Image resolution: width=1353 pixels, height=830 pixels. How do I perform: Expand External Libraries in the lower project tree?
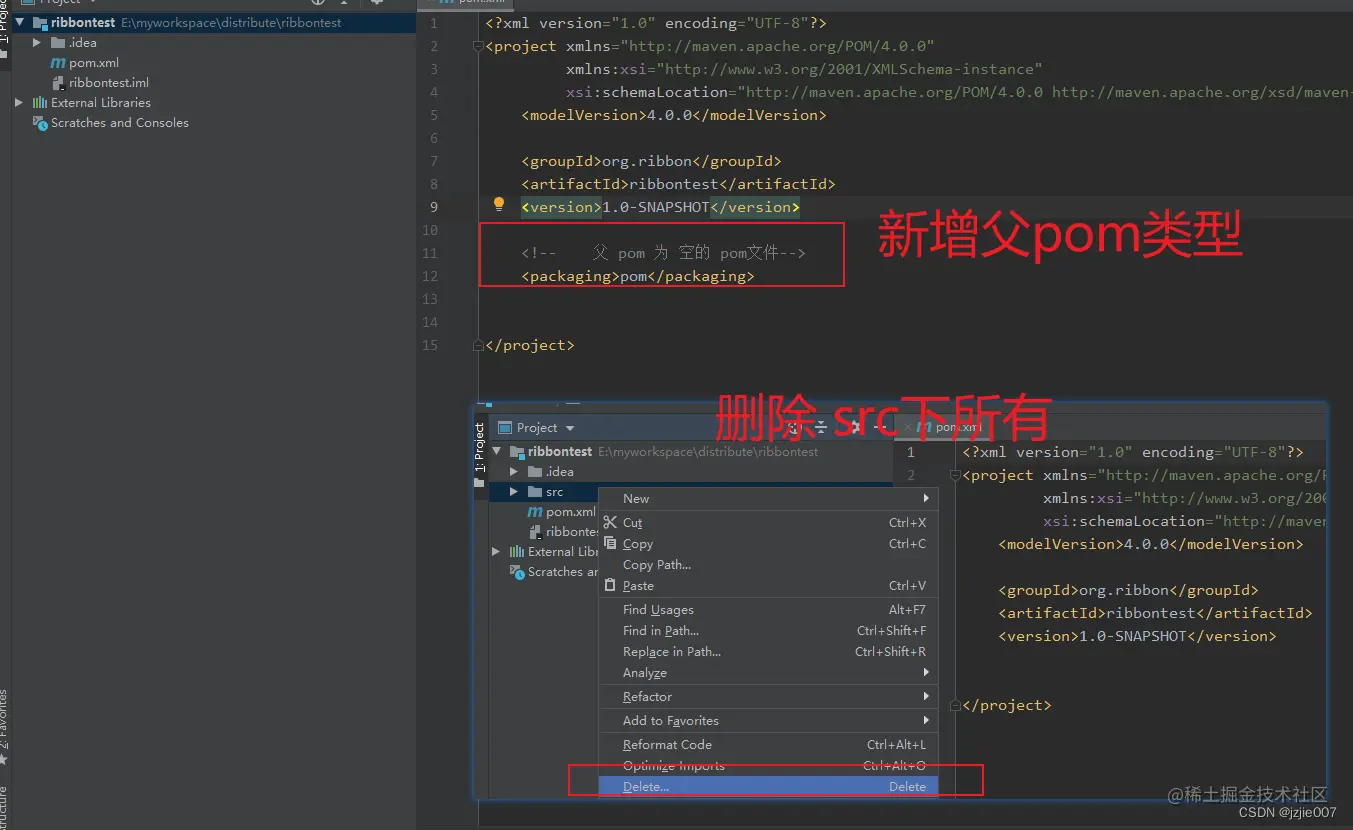click(x=496, y=552)
